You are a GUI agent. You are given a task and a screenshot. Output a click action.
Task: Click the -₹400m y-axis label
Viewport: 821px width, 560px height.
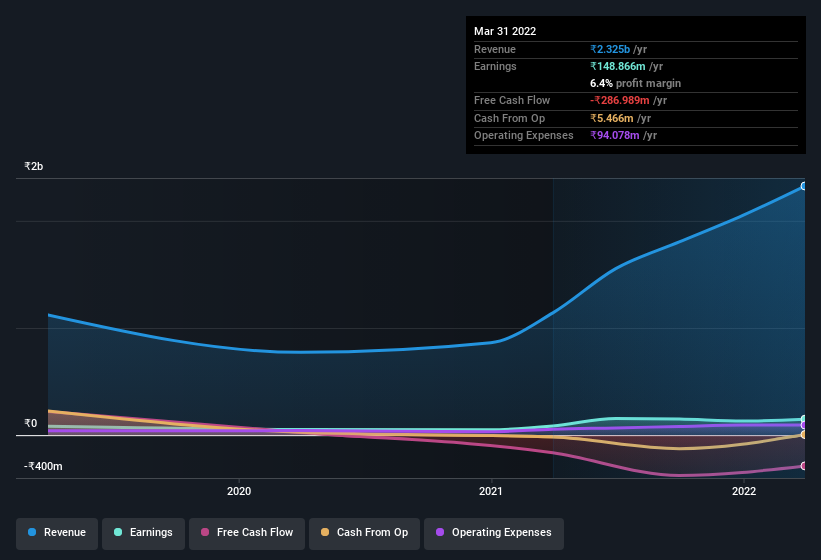click(43, 466)
